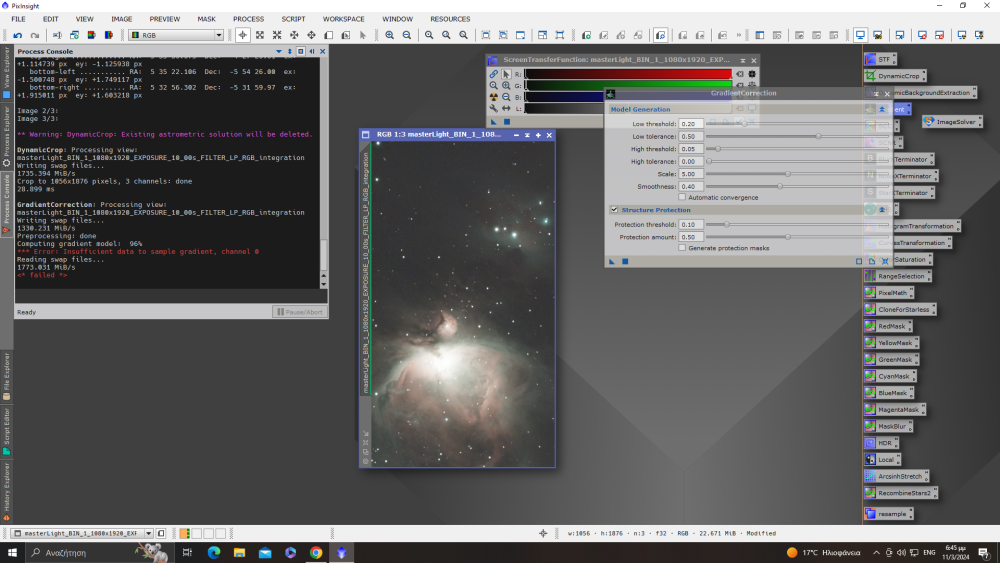Click the STF link RGB channels chain icon
Viewport: 1000px width, 563px height.
(493, 74)
